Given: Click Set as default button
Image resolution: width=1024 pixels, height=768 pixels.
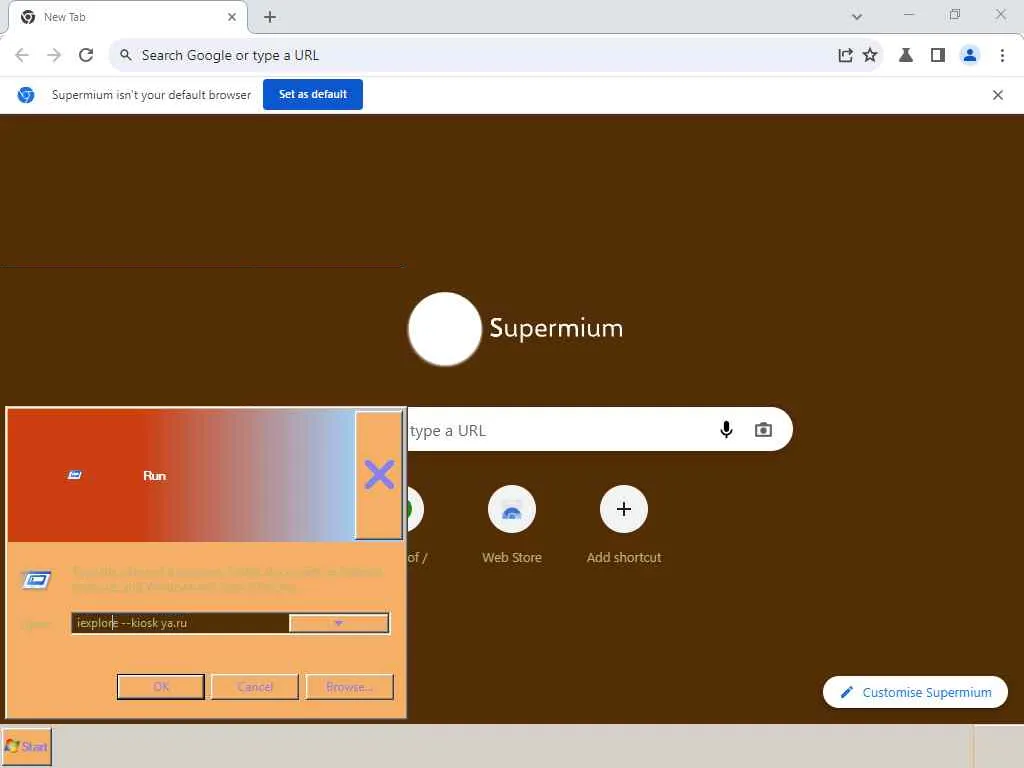Looking at the screenshot, I should (313, 95).
